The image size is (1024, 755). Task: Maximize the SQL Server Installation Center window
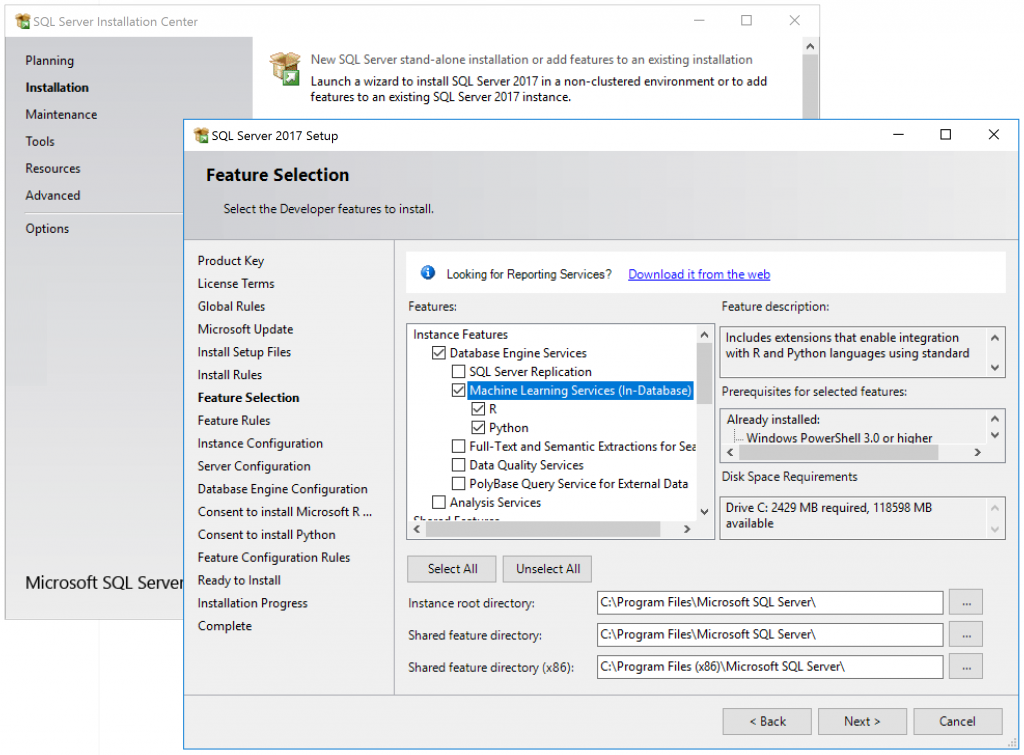746,20
